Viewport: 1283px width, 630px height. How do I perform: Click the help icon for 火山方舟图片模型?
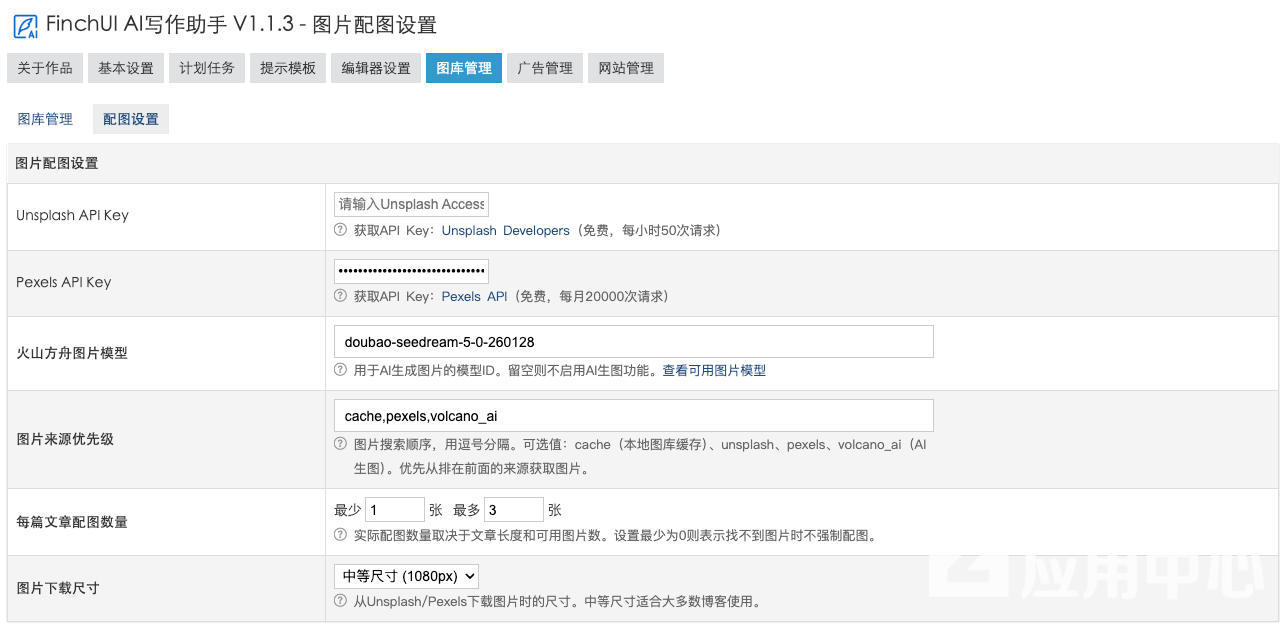340,370
